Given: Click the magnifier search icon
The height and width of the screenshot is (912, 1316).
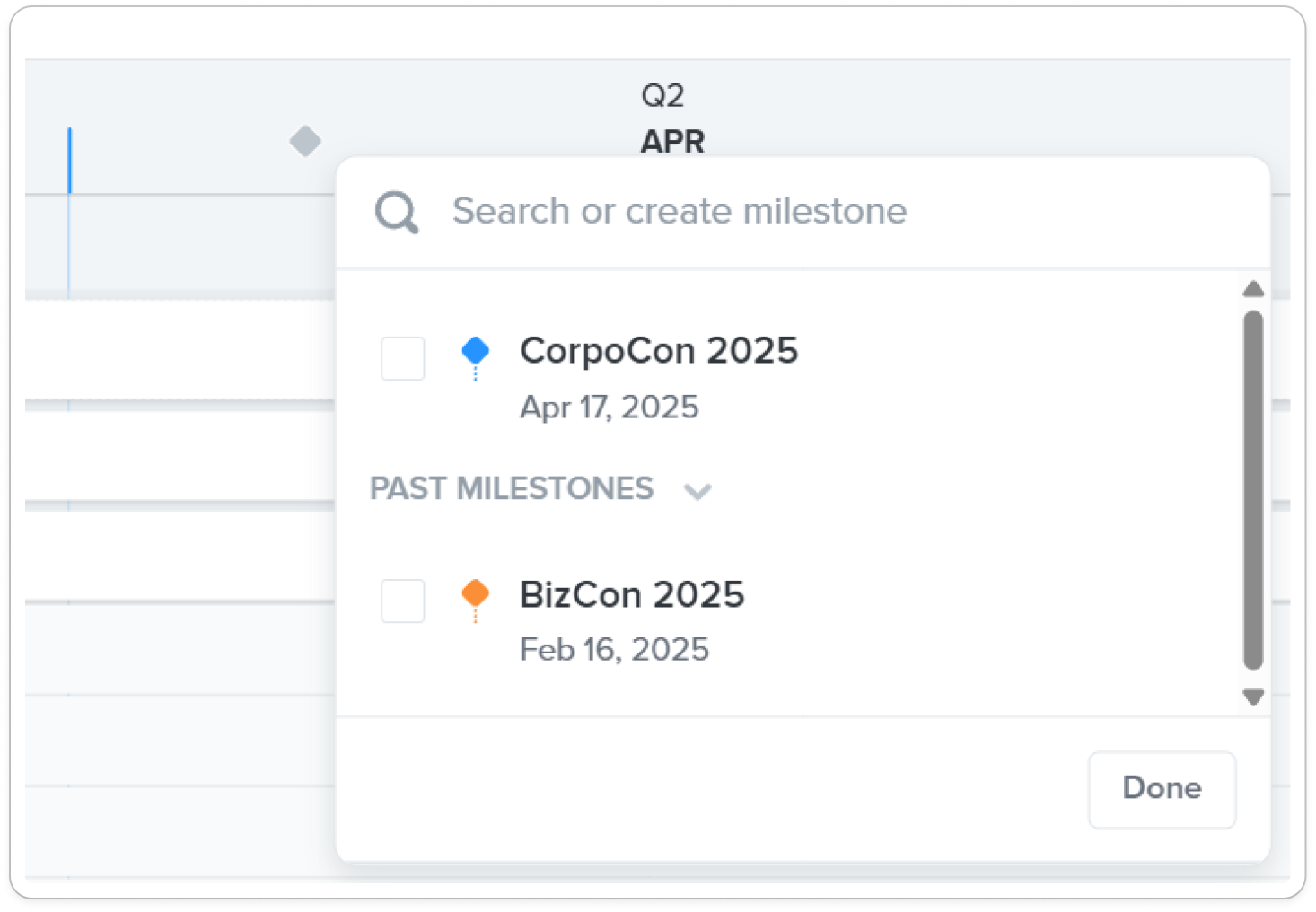Looking at the screenshot, I should 396,213.
